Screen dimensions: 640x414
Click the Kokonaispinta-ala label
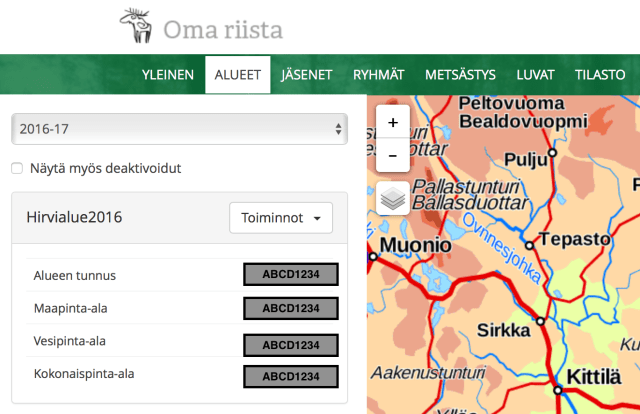click(84, 374)
